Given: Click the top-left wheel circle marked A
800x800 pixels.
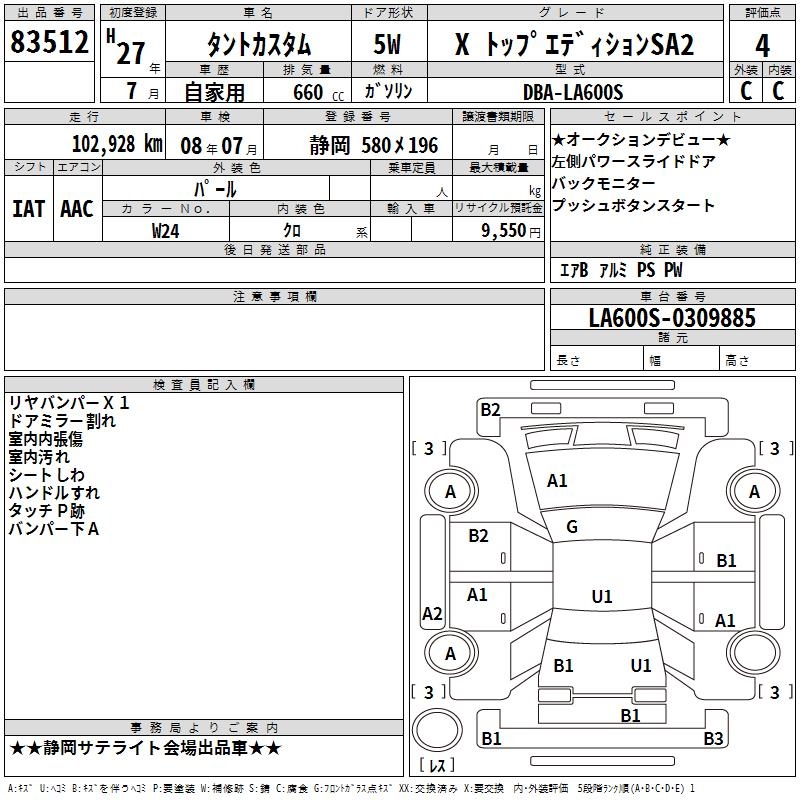Looking at the screenshot, I should (x=450, y=491).
